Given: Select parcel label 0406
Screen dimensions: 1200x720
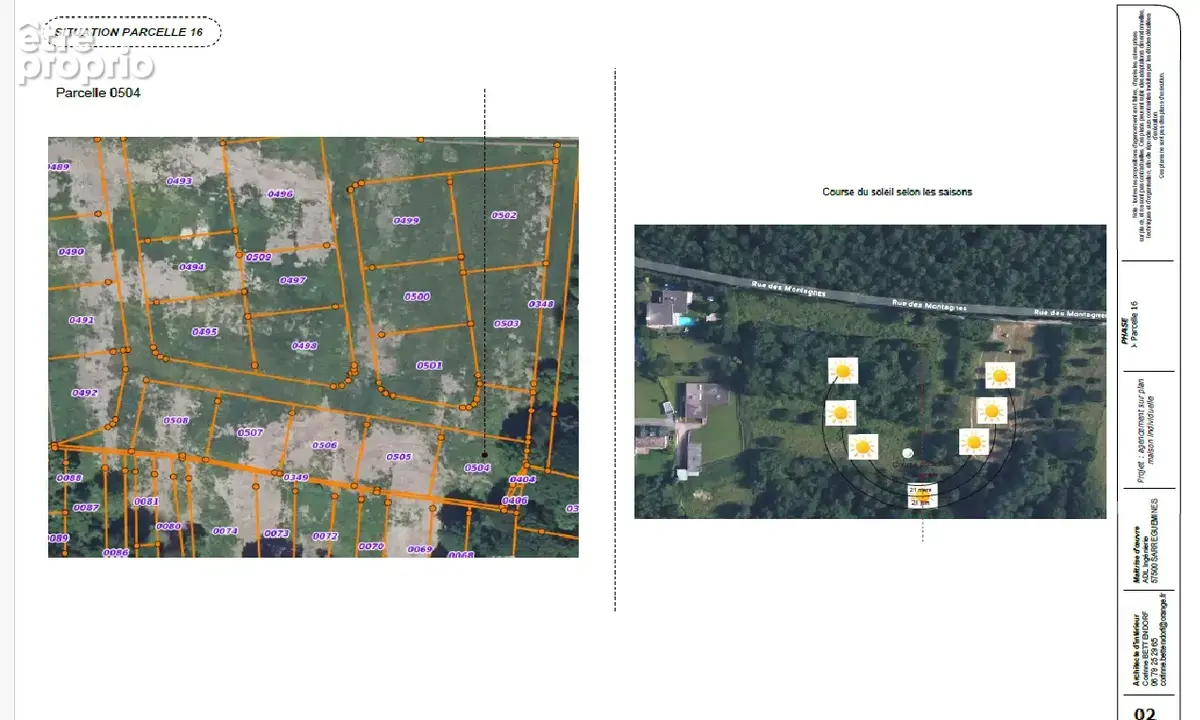Looking at the screenshot, I should (515, 500).
